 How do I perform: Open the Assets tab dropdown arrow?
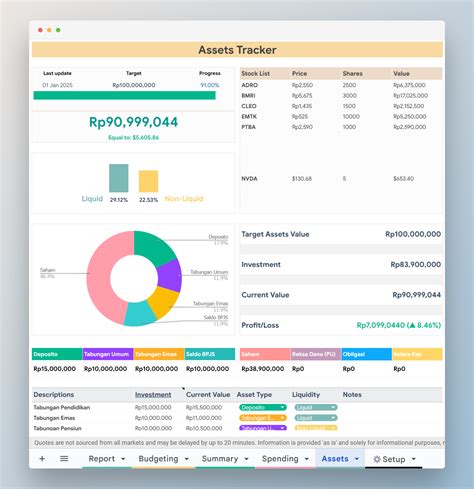click(357, 459)
